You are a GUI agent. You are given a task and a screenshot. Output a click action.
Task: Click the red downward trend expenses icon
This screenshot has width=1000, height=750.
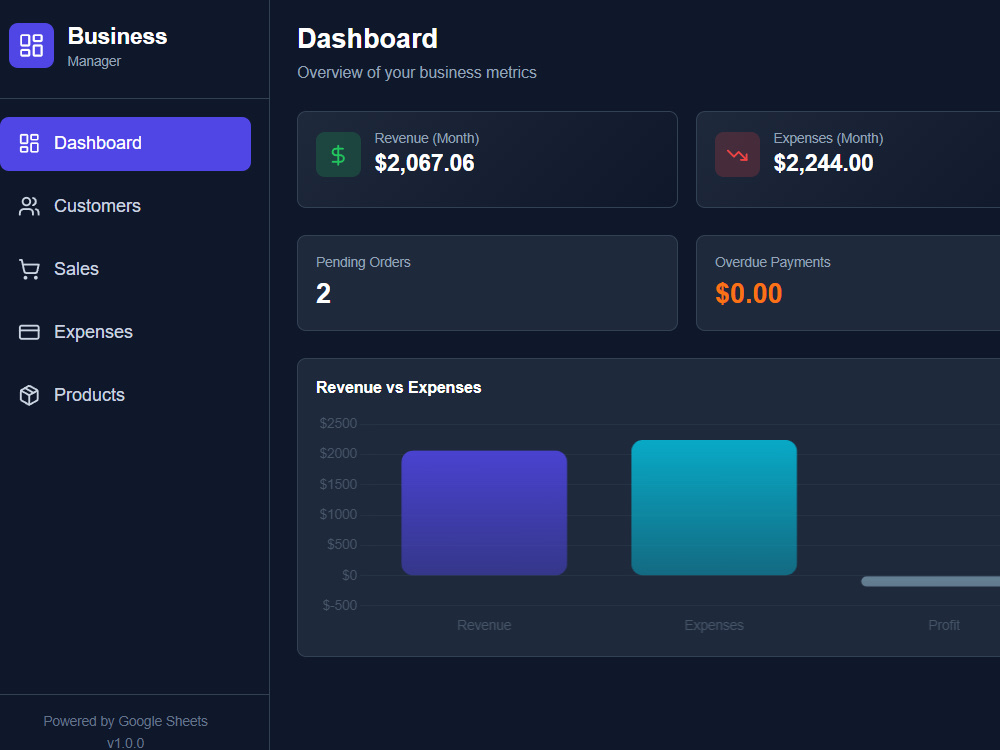coord(737,154)
